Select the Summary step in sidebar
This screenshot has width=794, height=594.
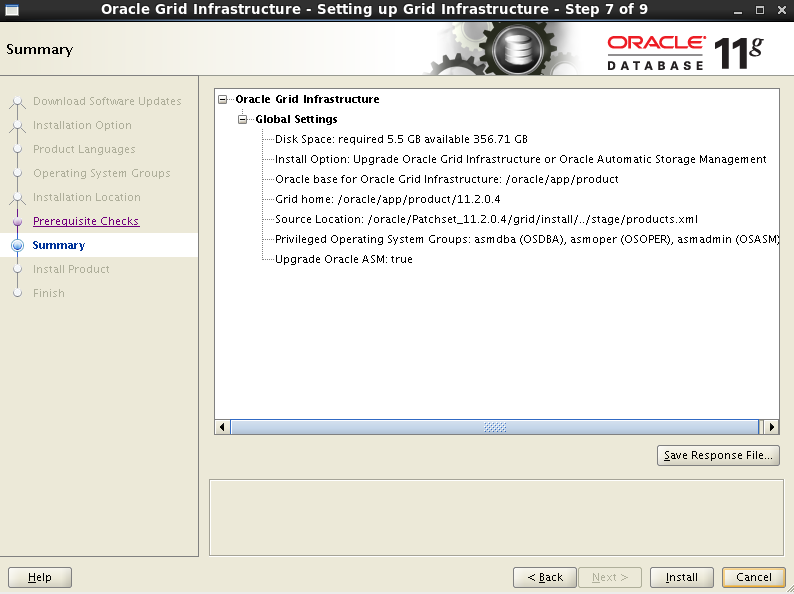pyautogui.click(x=59, y=245)
